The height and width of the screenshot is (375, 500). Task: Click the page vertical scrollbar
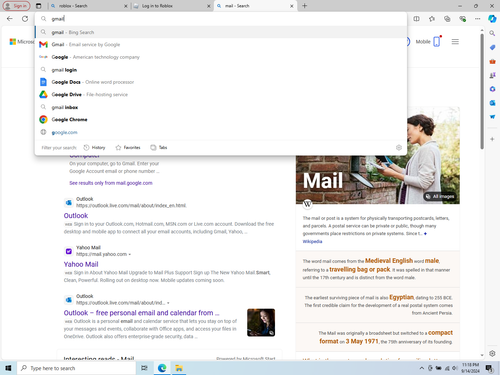point(482,91)
